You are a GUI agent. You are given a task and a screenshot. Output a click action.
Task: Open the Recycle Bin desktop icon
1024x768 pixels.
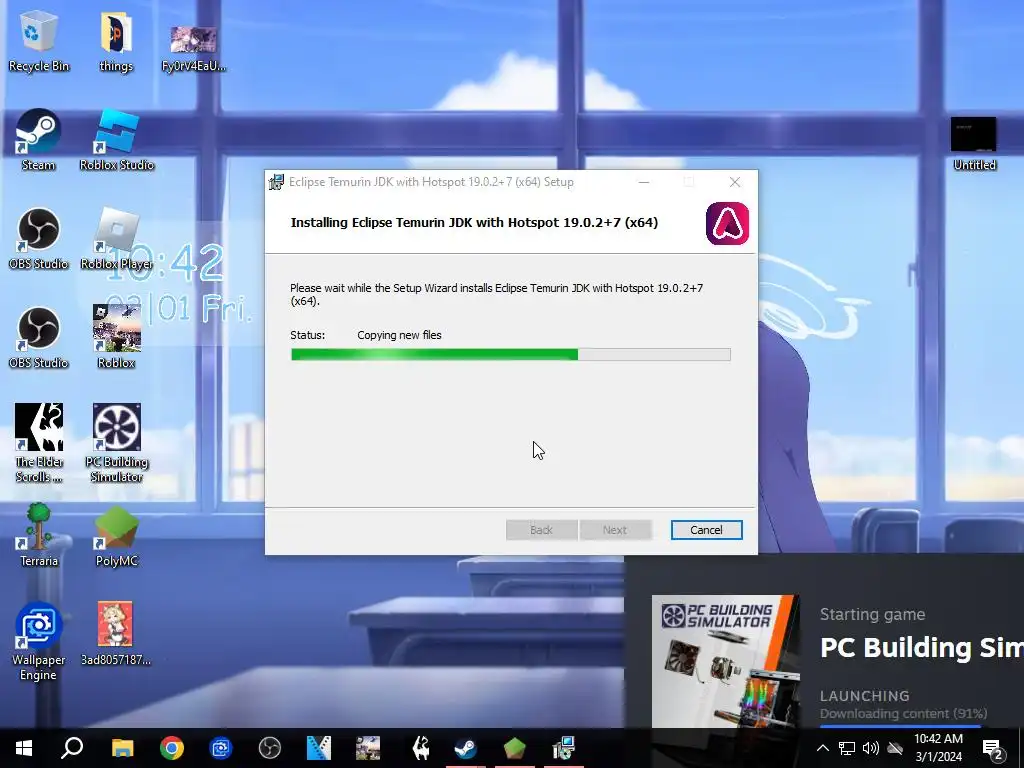tap(39, 40)
